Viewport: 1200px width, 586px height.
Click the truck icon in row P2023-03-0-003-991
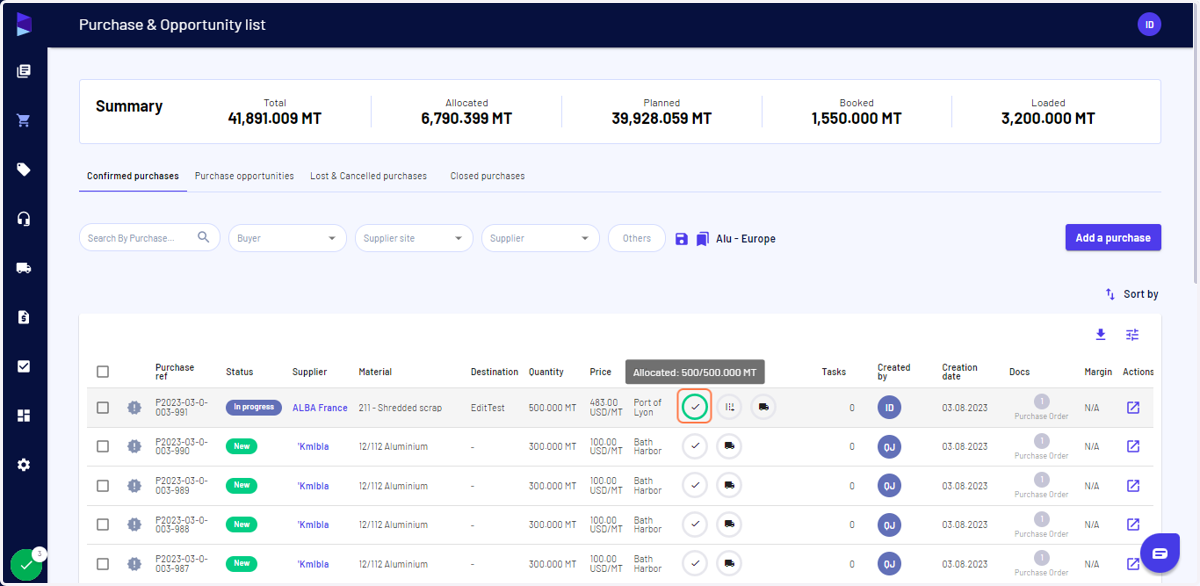(x=763, y=407)
